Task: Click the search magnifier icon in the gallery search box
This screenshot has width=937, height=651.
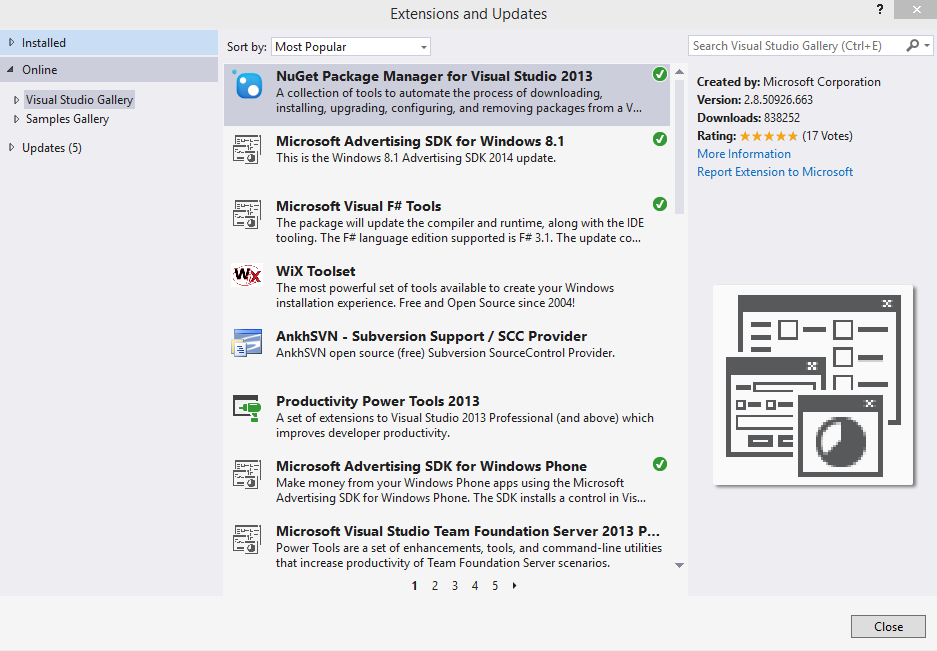Action: 913,46
